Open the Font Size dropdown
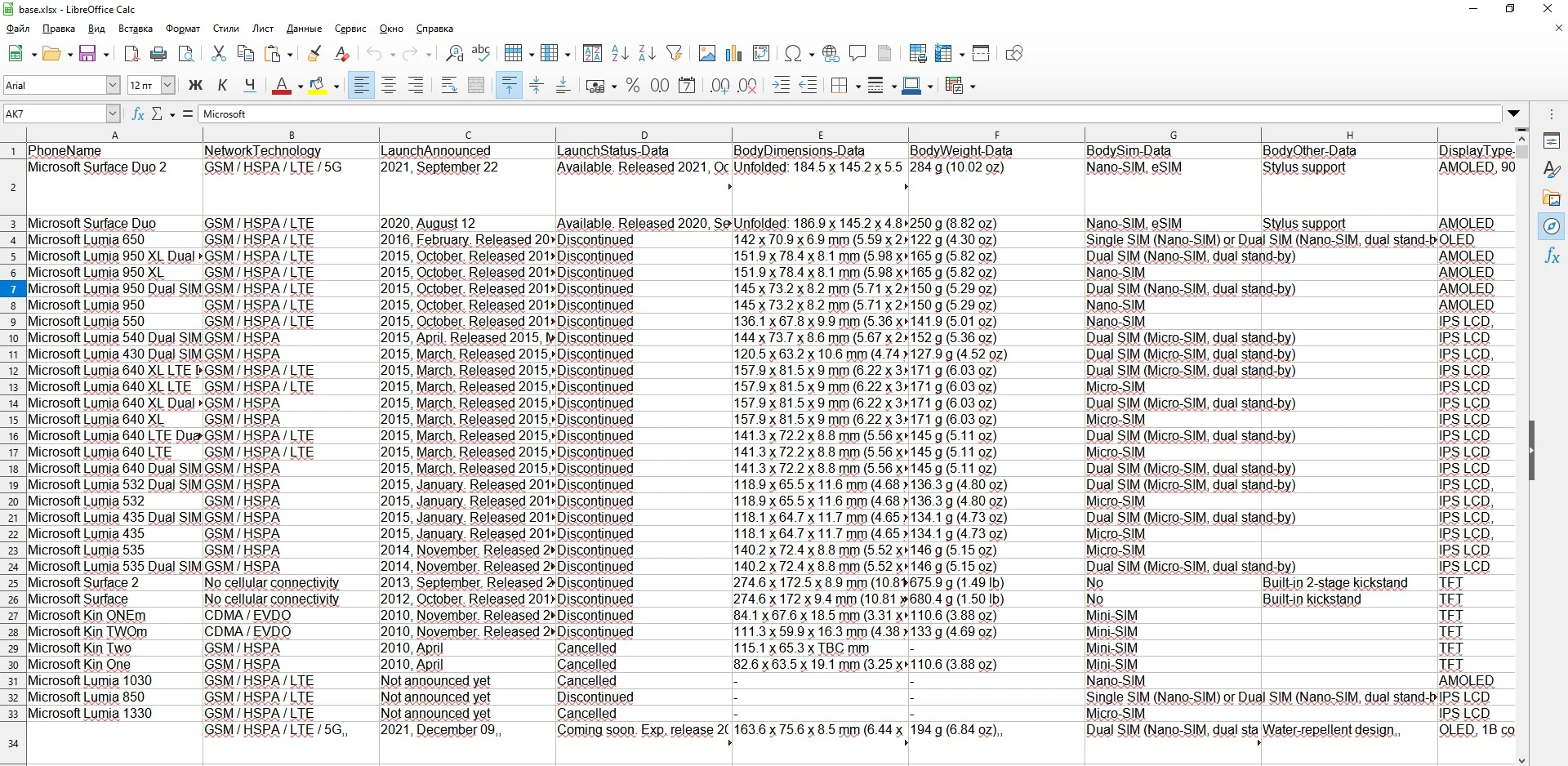 pos(167,85)
